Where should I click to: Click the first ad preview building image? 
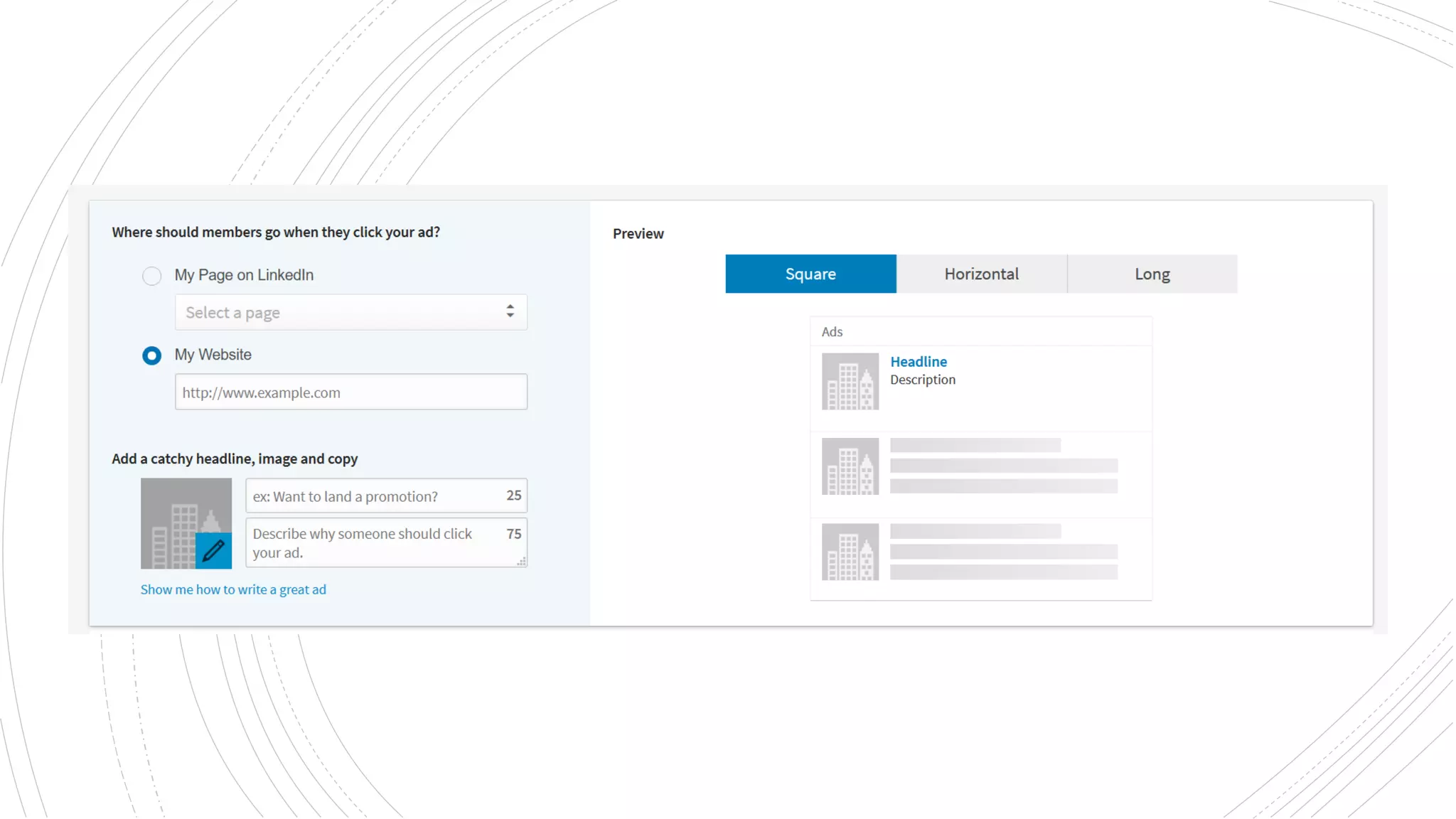850,382
